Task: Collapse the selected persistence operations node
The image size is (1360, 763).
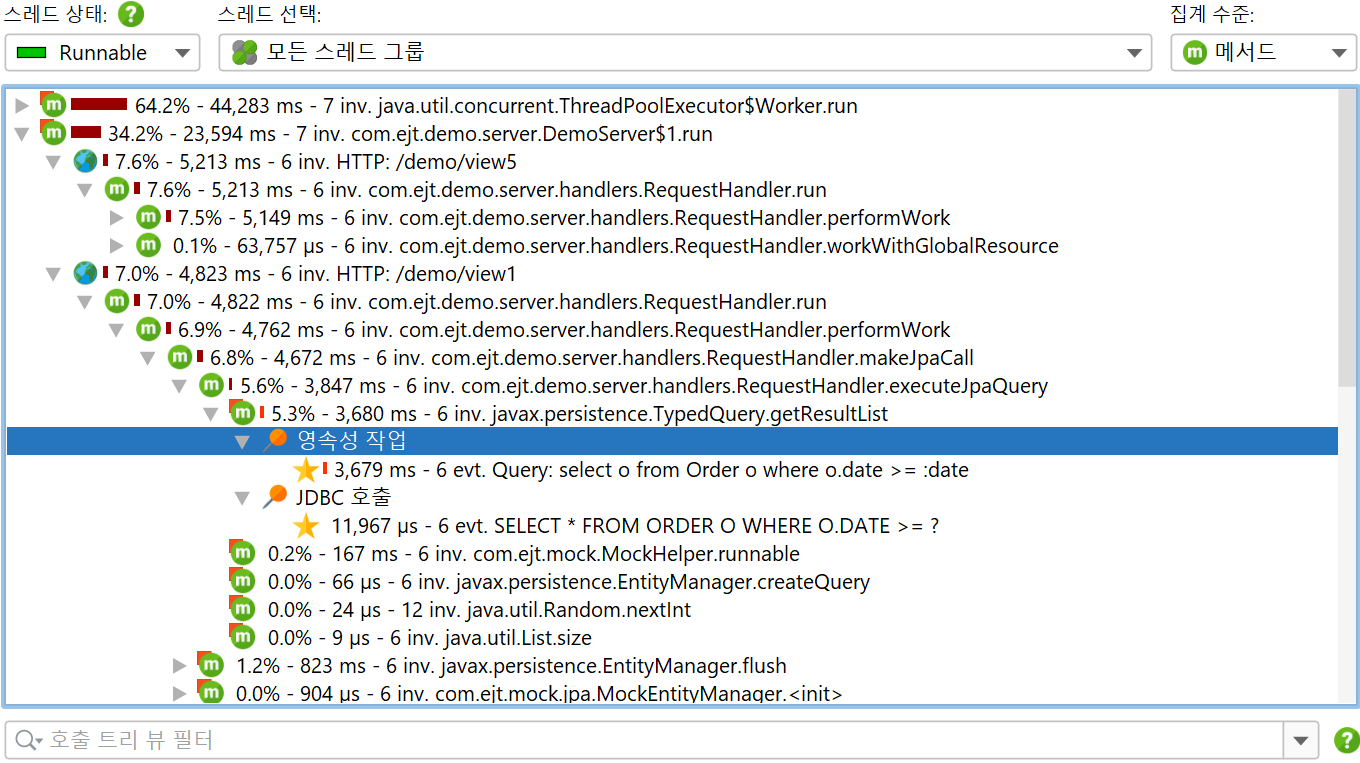Action: 242,442
